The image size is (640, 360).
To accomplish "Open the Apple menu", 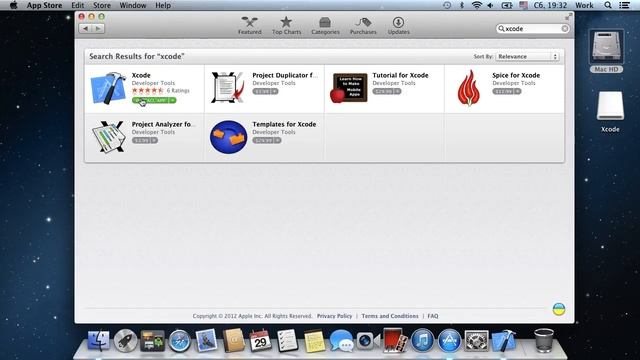I will tap(13, 5).
